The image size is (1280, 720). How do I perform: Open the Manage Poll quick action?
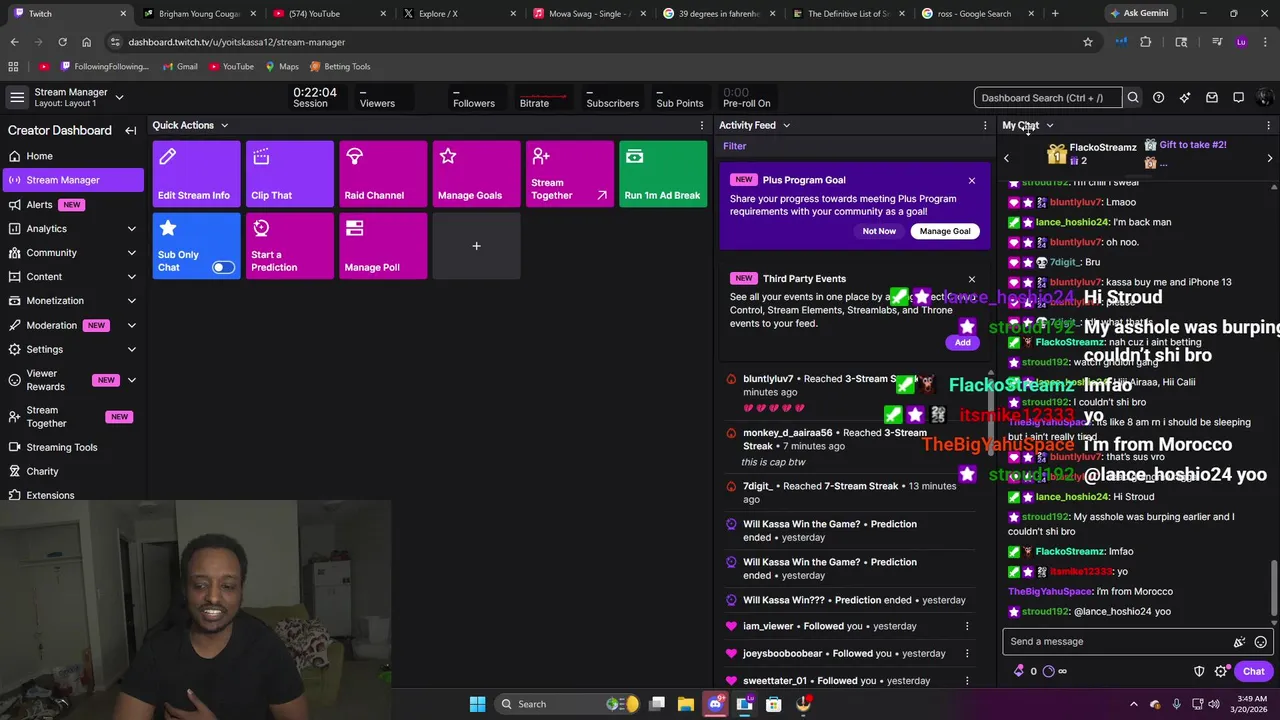point(383,246)
